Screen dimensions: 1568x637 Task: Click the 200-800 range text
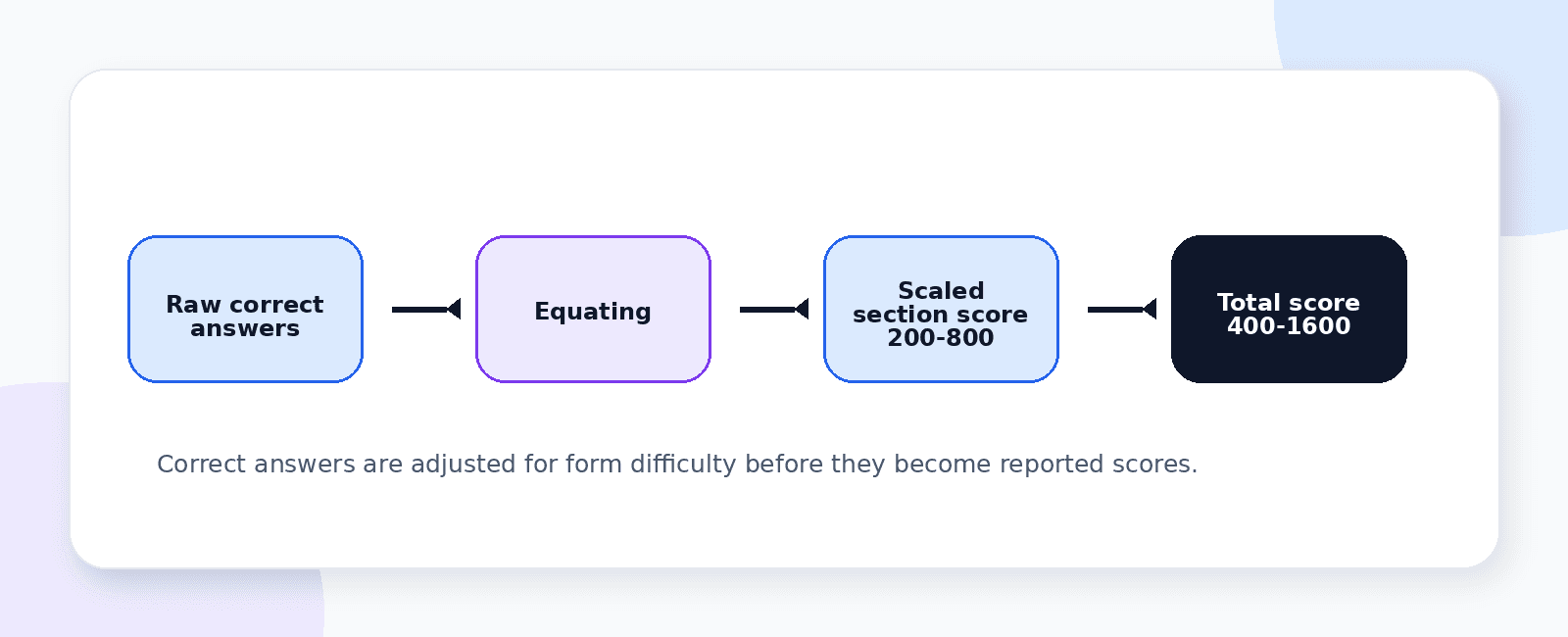tap(941, 338)
